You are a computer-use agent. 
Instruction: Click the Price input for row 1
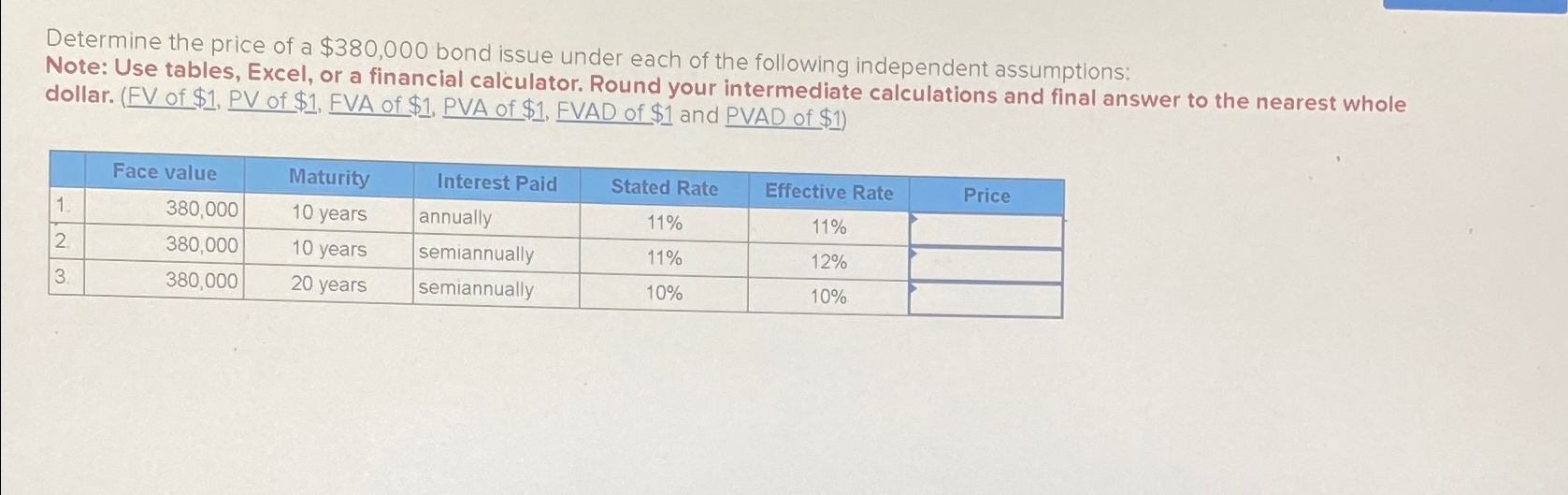985,231
